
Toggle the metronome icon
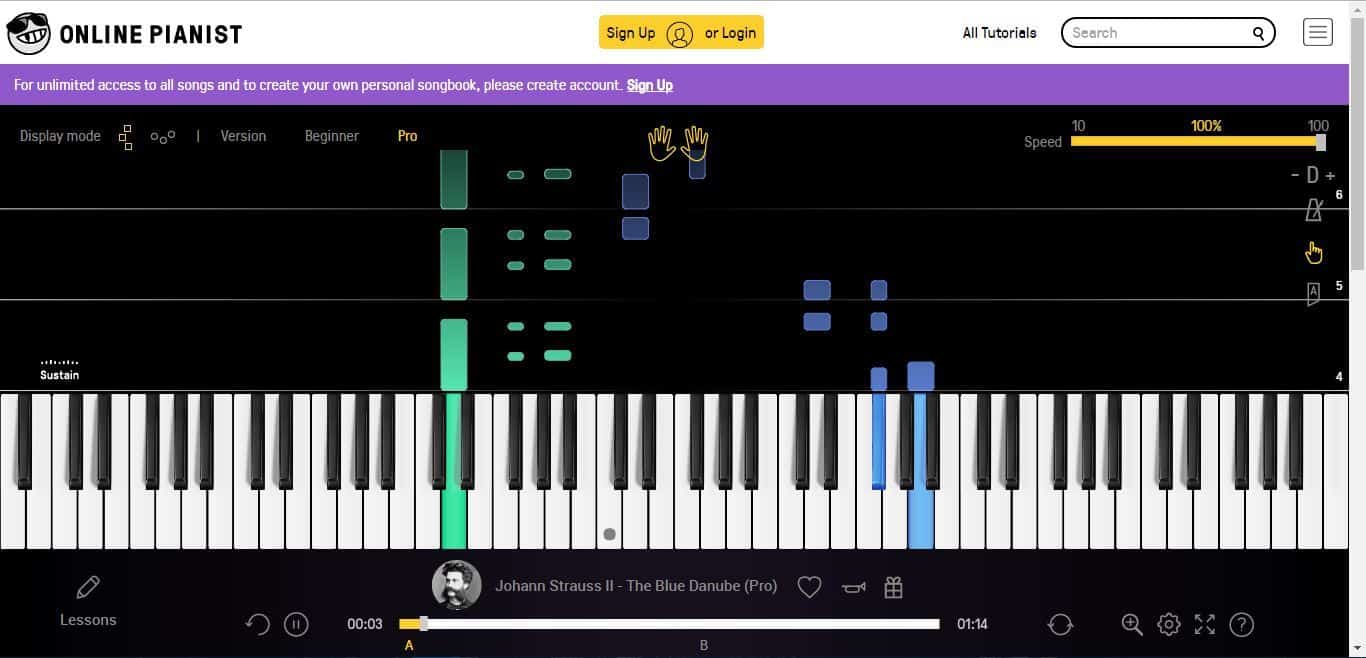1314,210
